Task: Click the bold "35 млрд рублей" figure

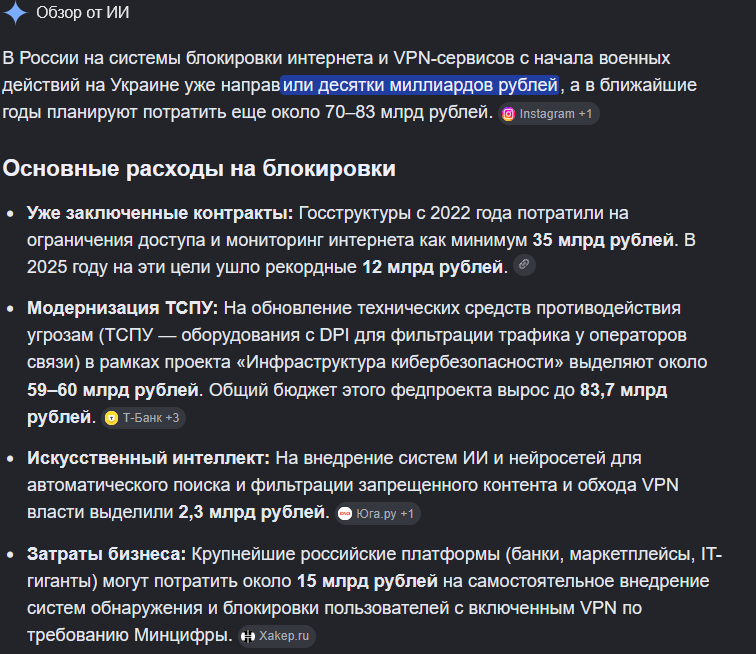Action: 603,240
